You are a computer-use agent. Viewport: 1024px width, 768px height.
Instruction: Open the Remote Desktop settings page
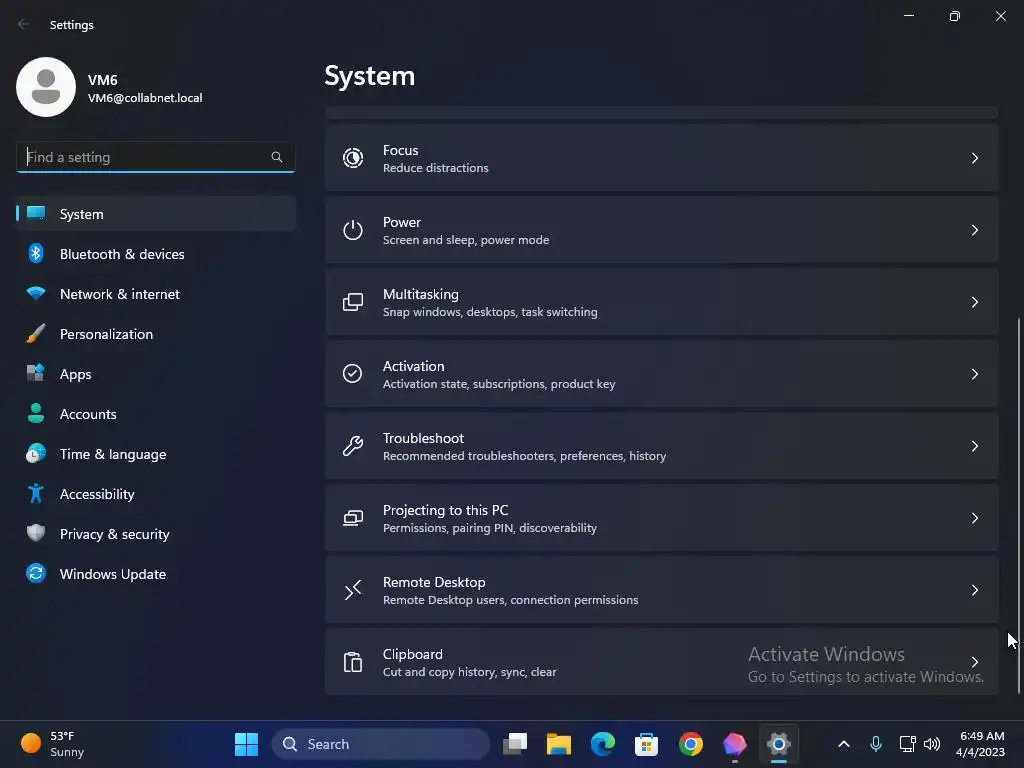point(662,590)
